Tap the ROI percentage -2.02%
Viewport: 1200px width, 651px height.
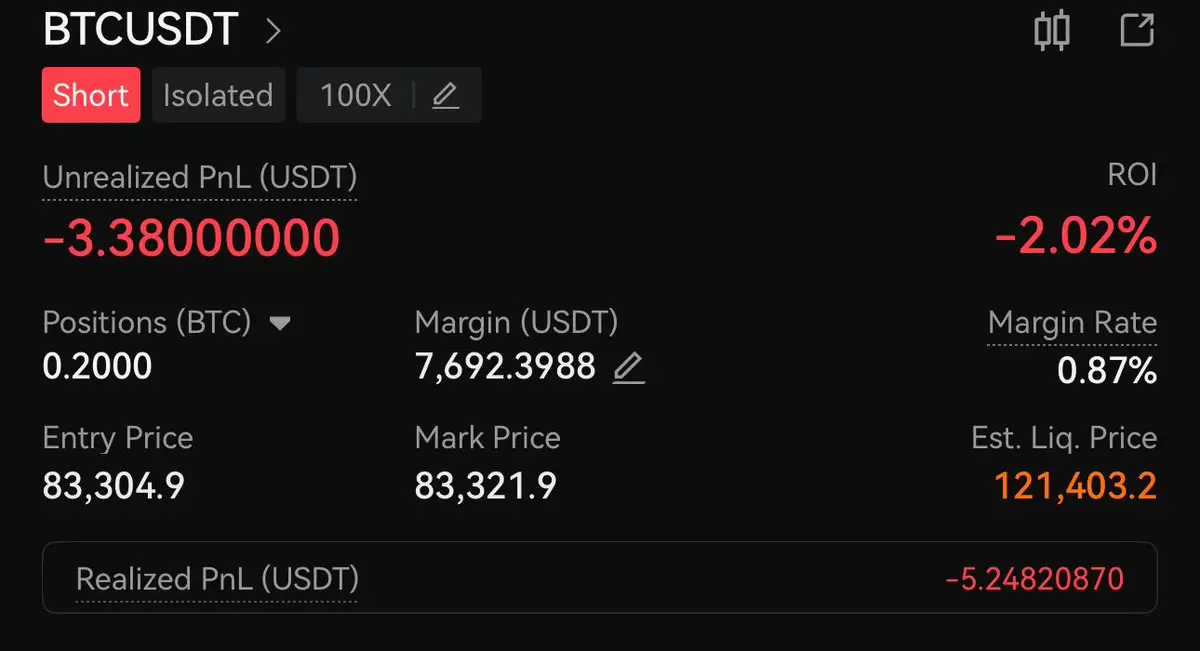1075,238
